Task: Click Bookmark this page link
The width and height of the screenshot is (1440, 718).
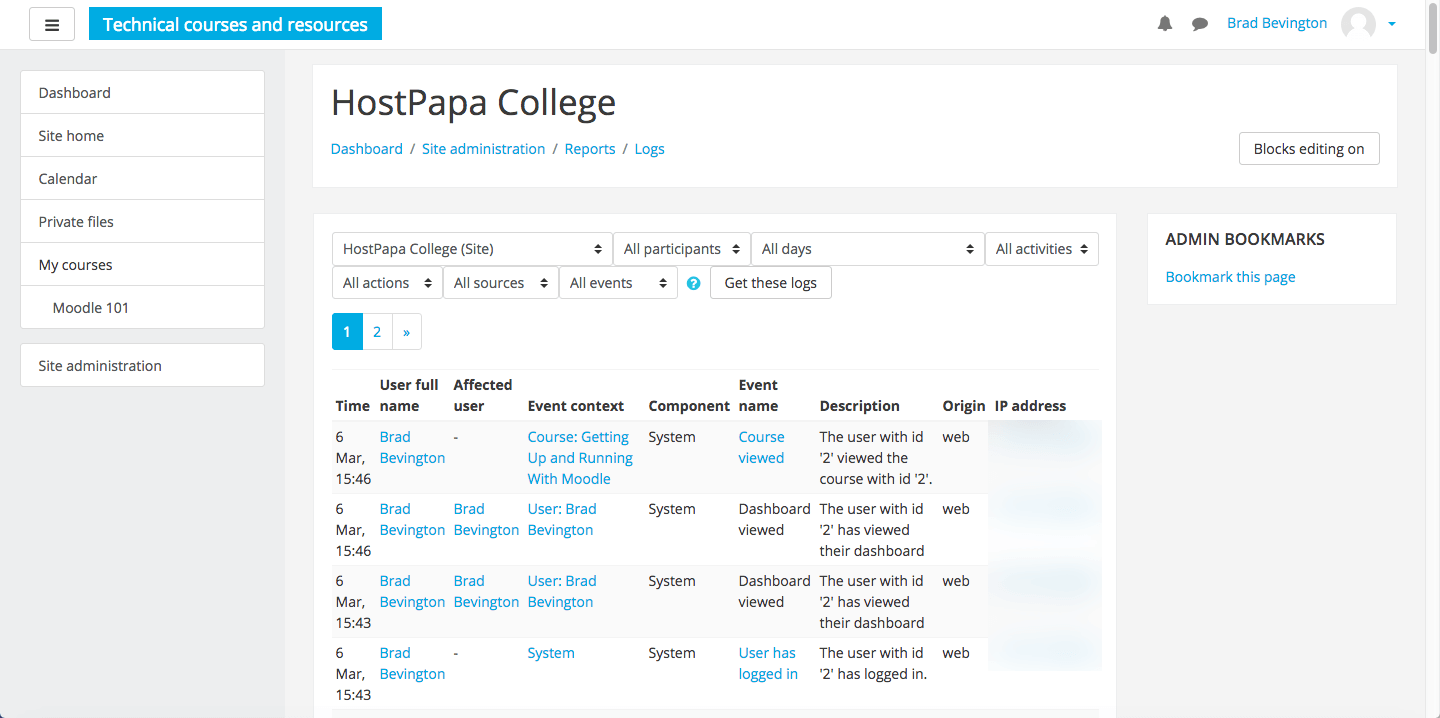Action: 1230,277
